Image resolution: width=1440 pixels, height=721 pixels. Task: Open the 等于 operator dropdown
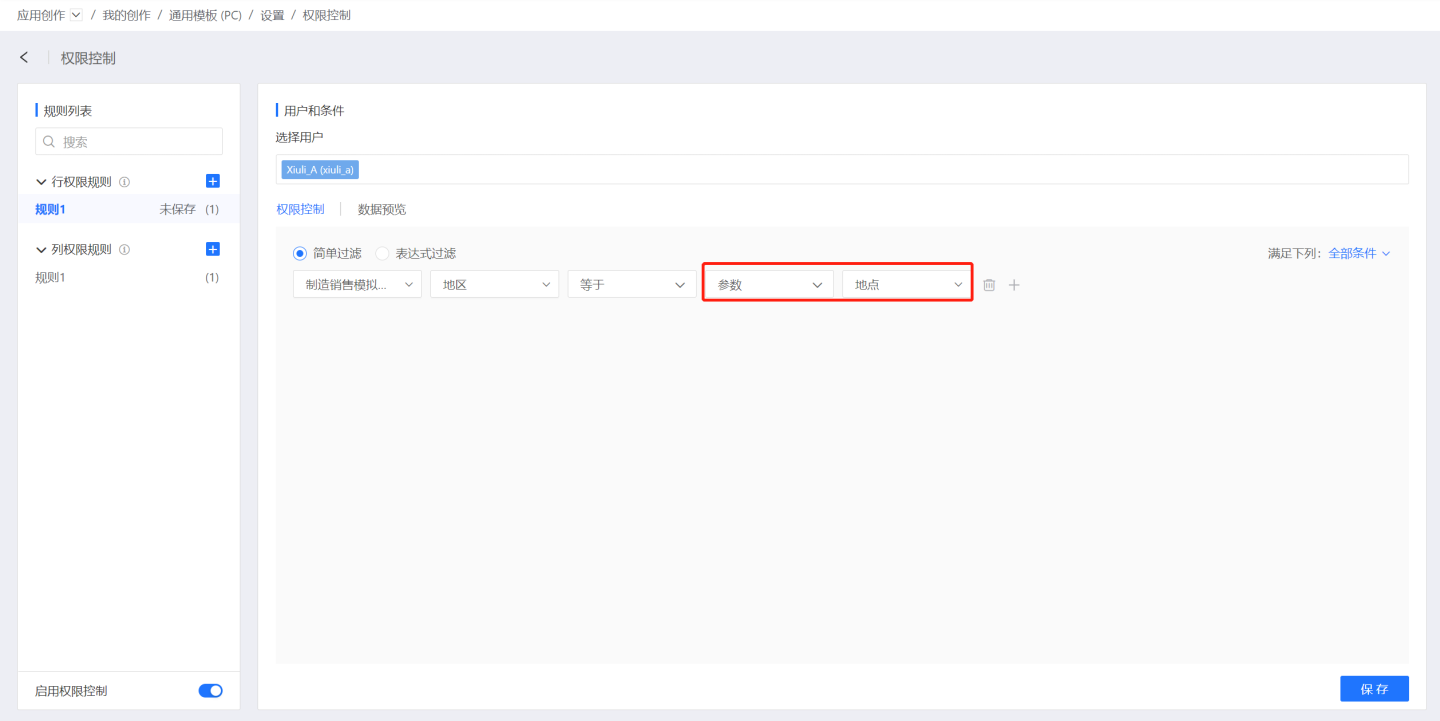click(631, 285)
